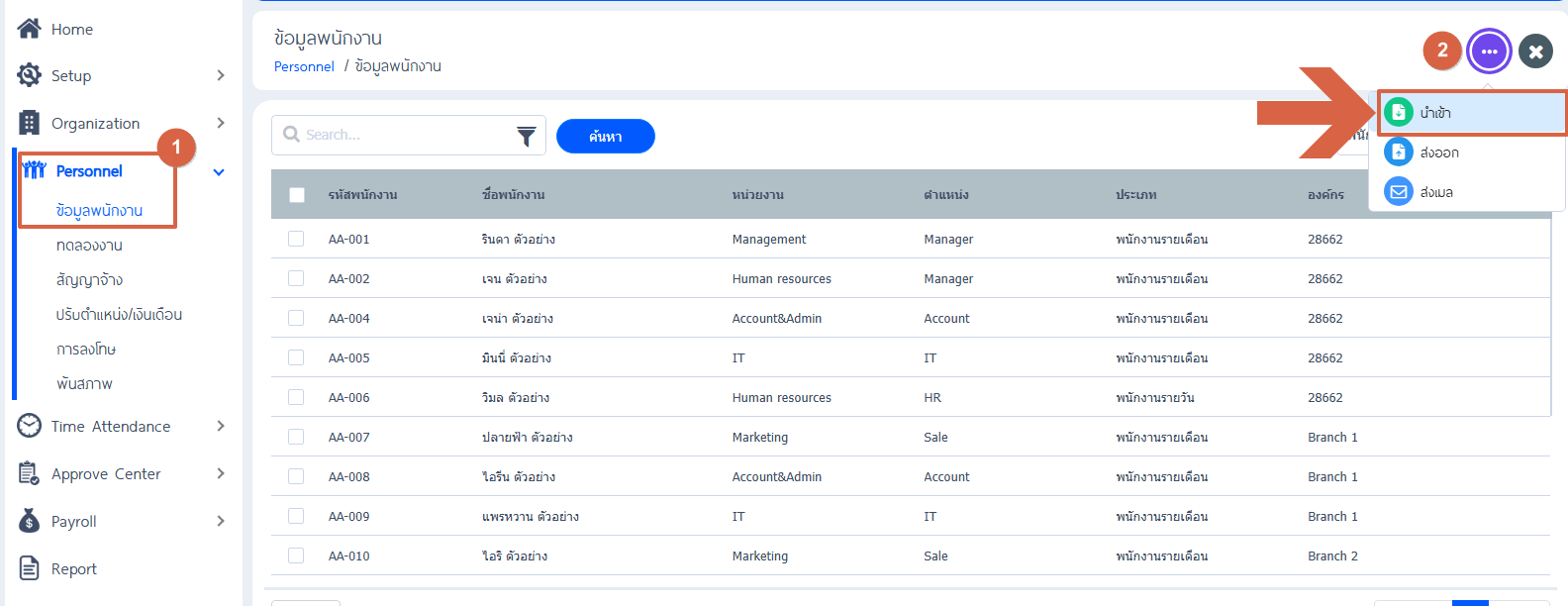Open ทดลองงาน submenu item

[89, 245]
